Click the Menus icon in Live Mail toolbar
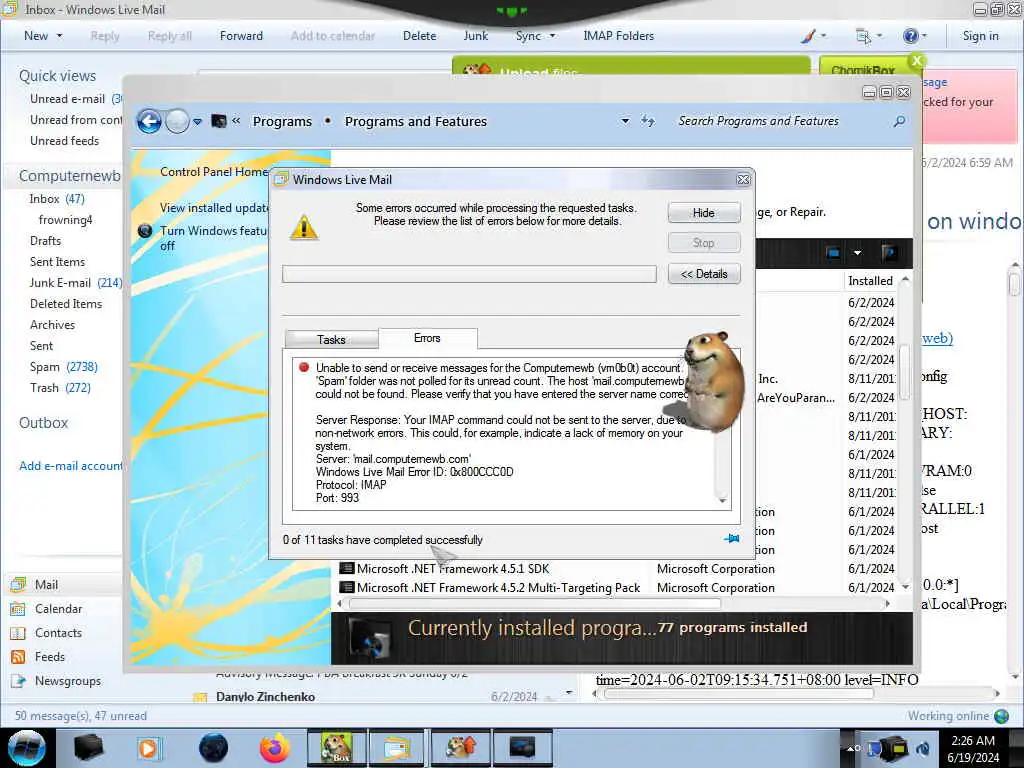 [863, 36]
